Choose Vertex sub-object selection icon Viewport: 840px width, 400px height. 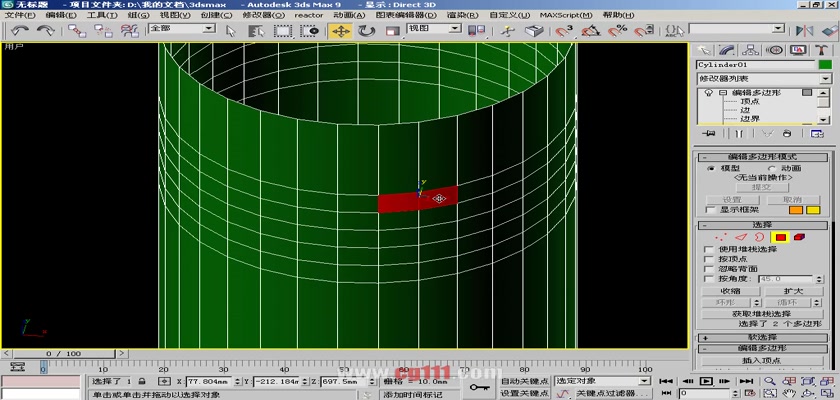click(721, 237)
